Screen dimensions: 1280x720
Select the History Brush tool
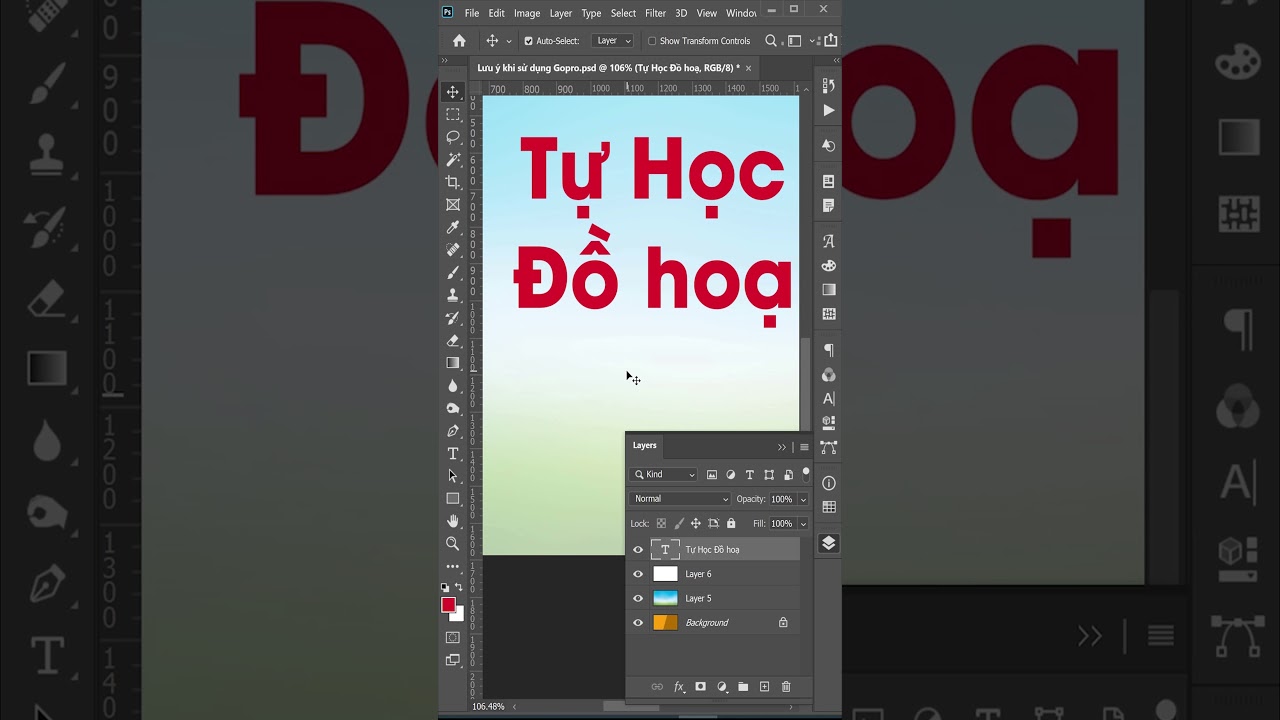(x=453, y=318)
